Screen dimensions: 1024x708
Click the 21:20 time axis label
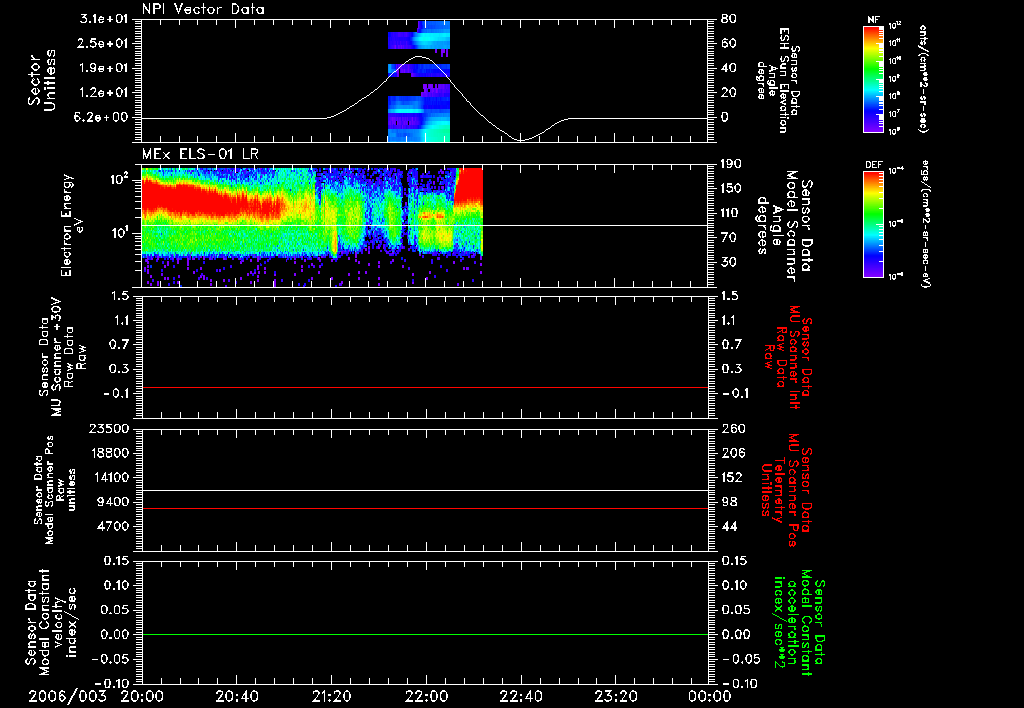[331, 696]
